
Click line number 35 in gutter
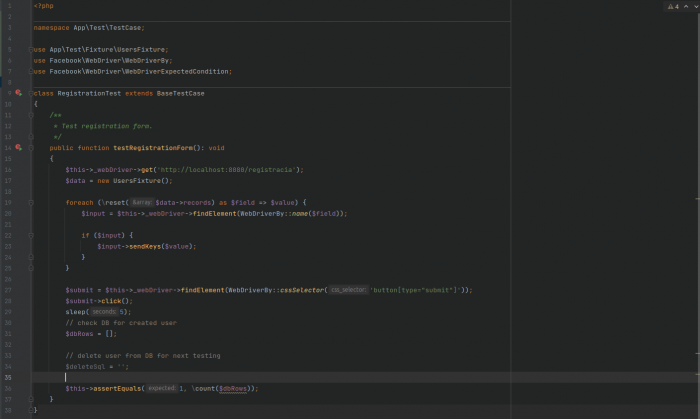click(x=8, y=378)
